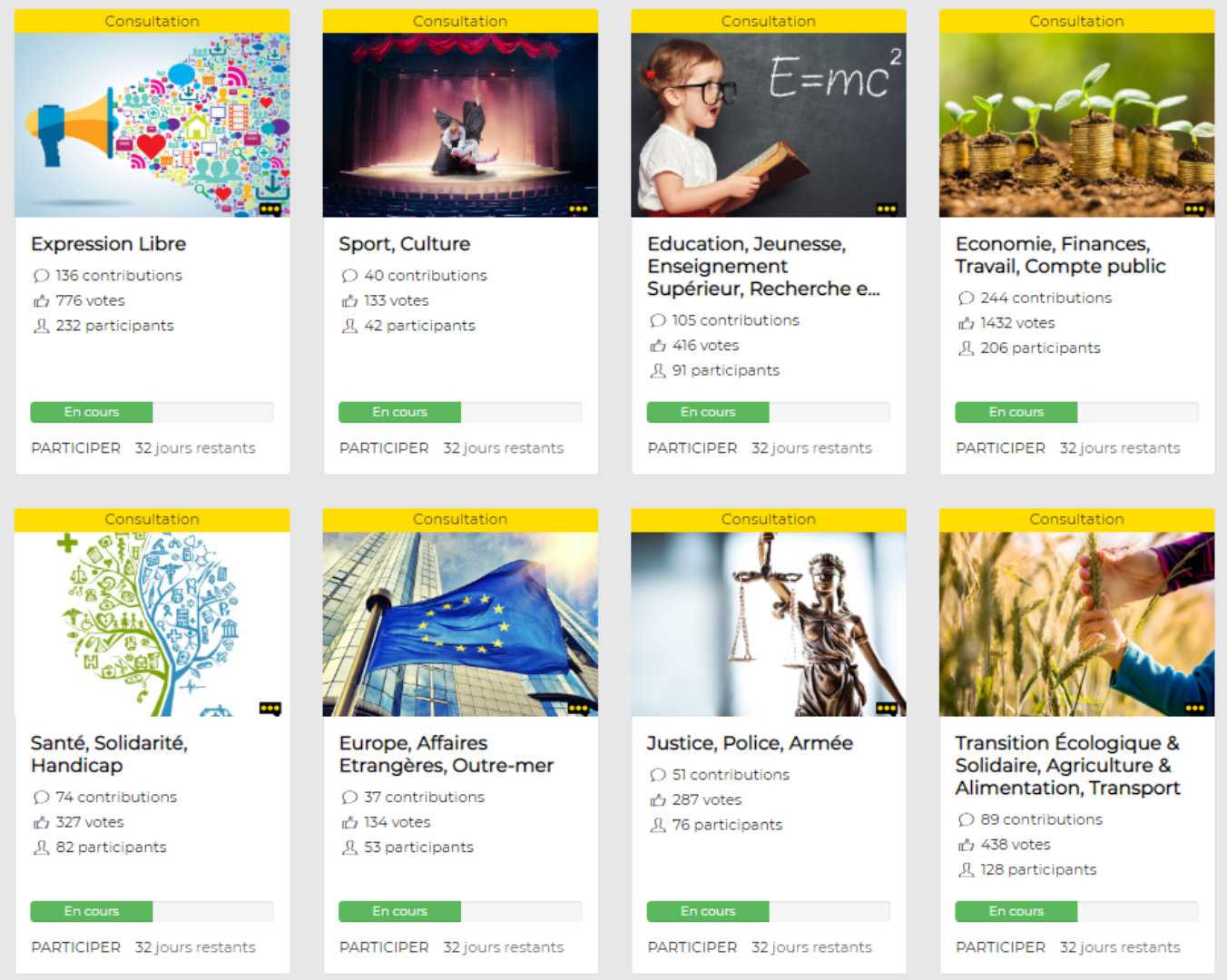
Task: Click PARTICIPER on Sport, Culture card
Action: [x=384, y=448]
